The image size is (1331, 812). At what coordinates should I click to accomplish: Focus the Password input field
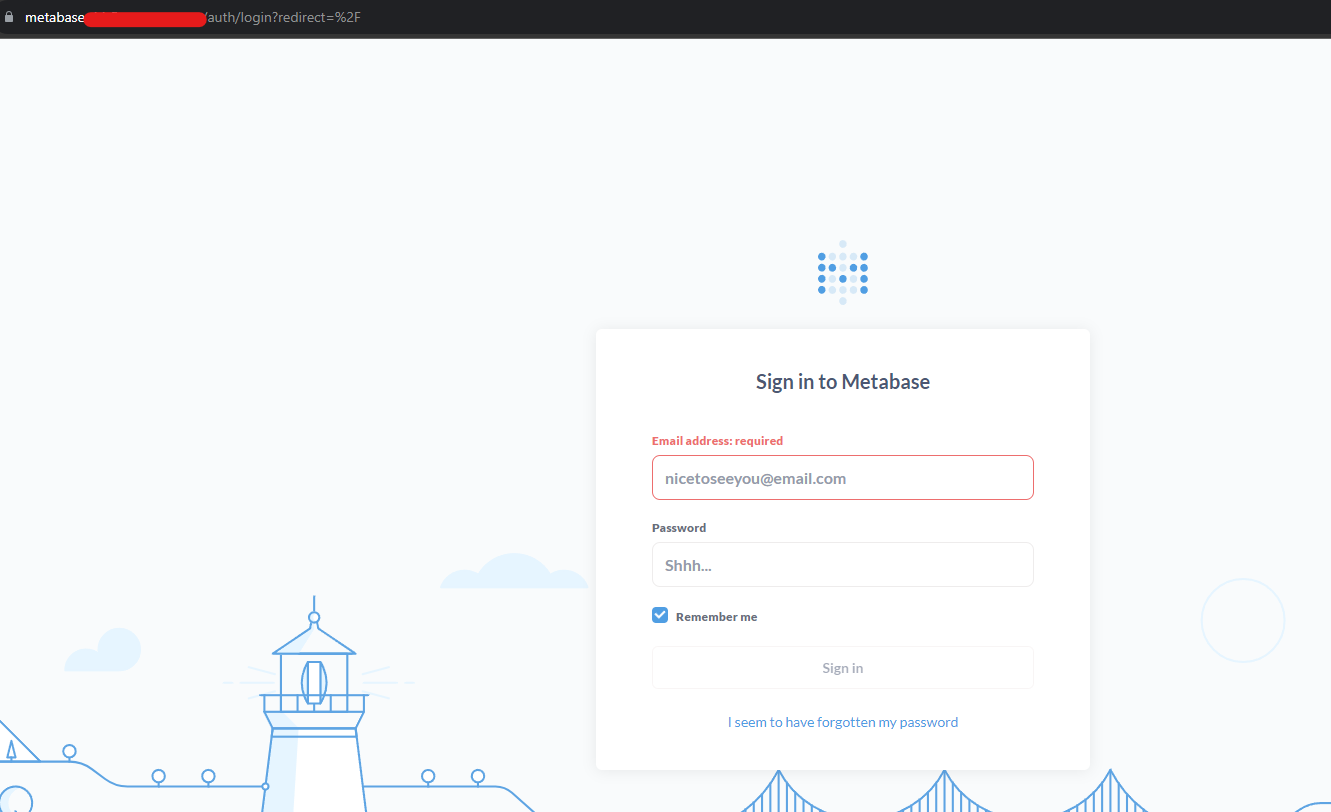tap(842, 565)
